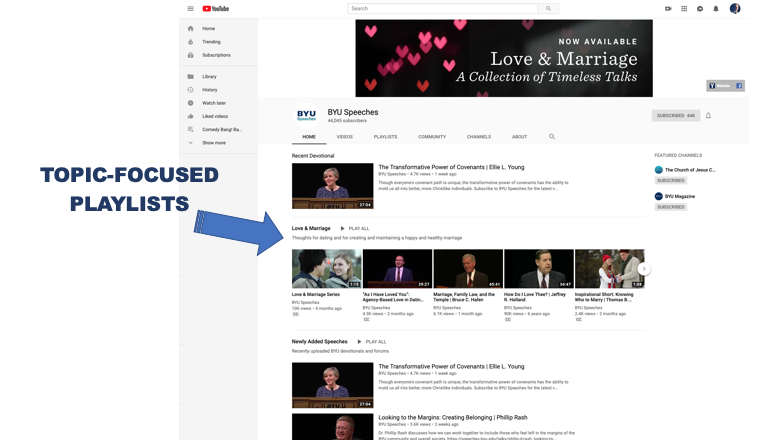Click the BYU Speeches channel name
782x440 pixels.
point(353,112)
